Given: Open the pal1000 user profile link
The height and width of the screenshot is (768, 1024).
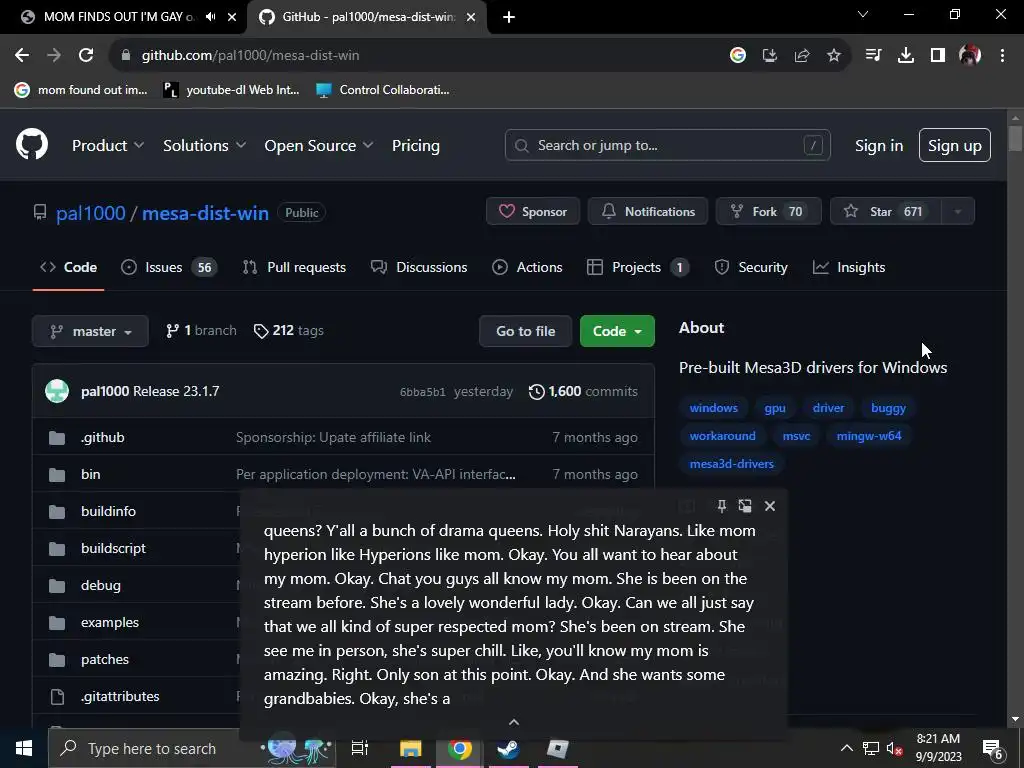Looking at the screenshot, I should click(x=91, y=213).
